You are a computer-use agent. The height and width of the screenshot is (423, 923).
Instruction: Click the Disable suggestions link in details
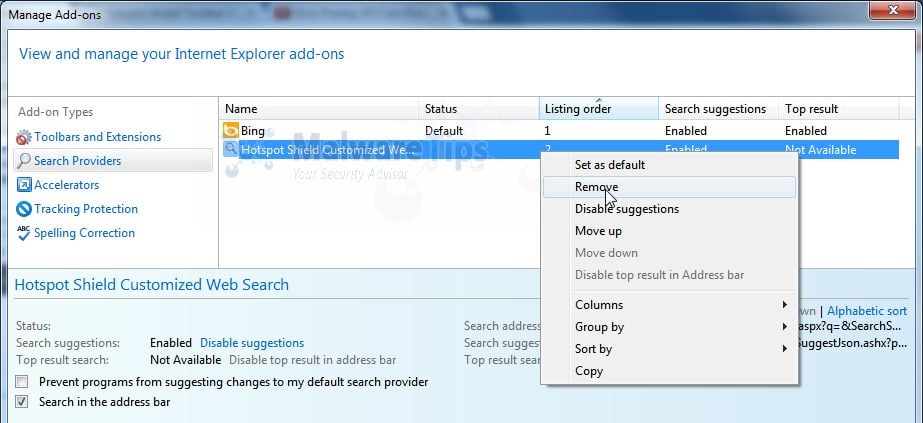(252, 343)
